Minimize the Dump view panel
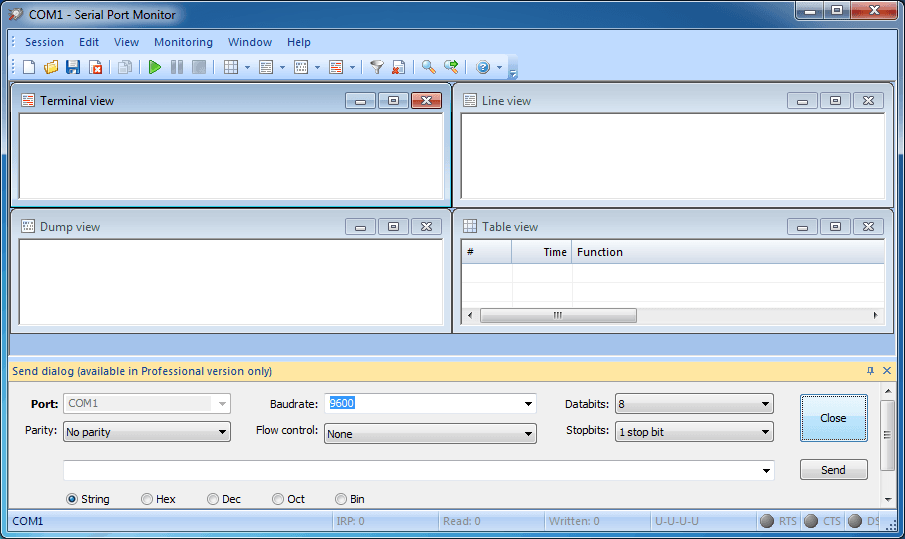The width and height of the screenshot is (905, 539). (360, 227)
